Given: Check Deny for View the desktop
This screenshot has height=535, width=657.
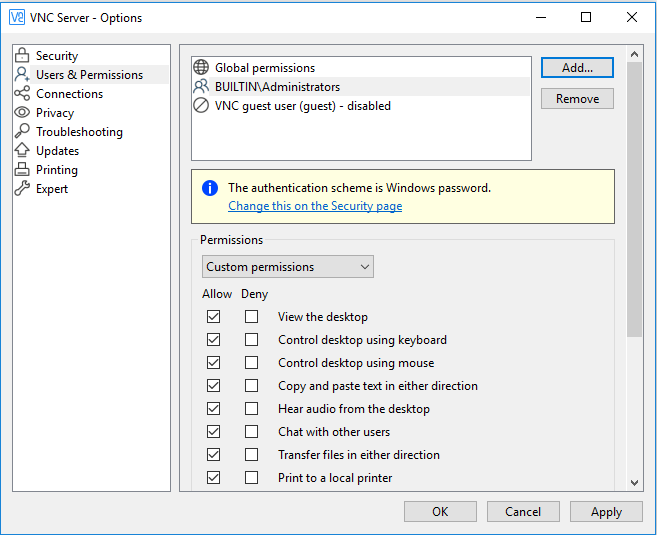Looking at the screenshot, I should (x=251, y=316).
